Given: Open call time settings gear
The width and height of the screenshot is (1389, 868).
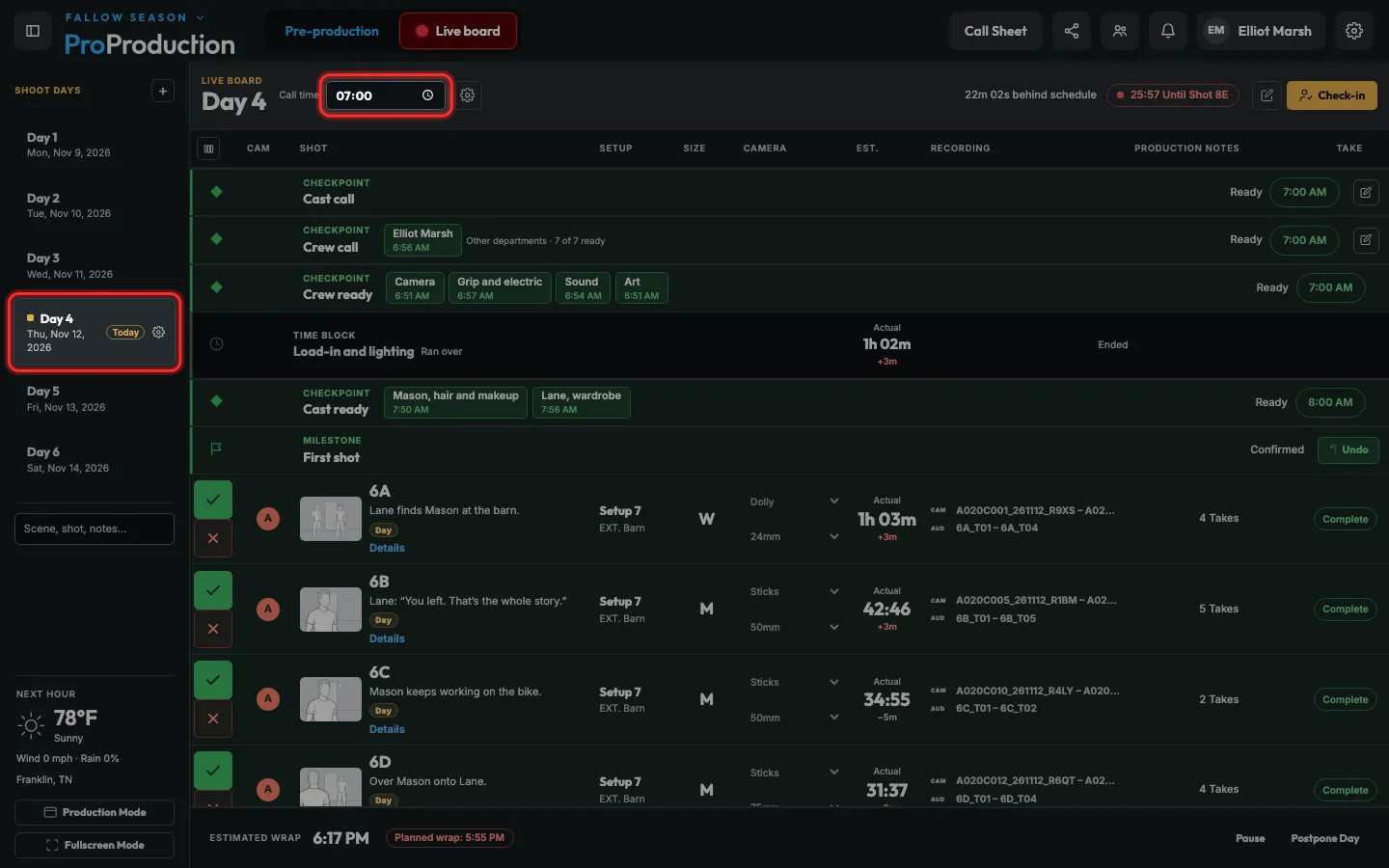Looking at the screenshot, I should click(x=468, y=95).
